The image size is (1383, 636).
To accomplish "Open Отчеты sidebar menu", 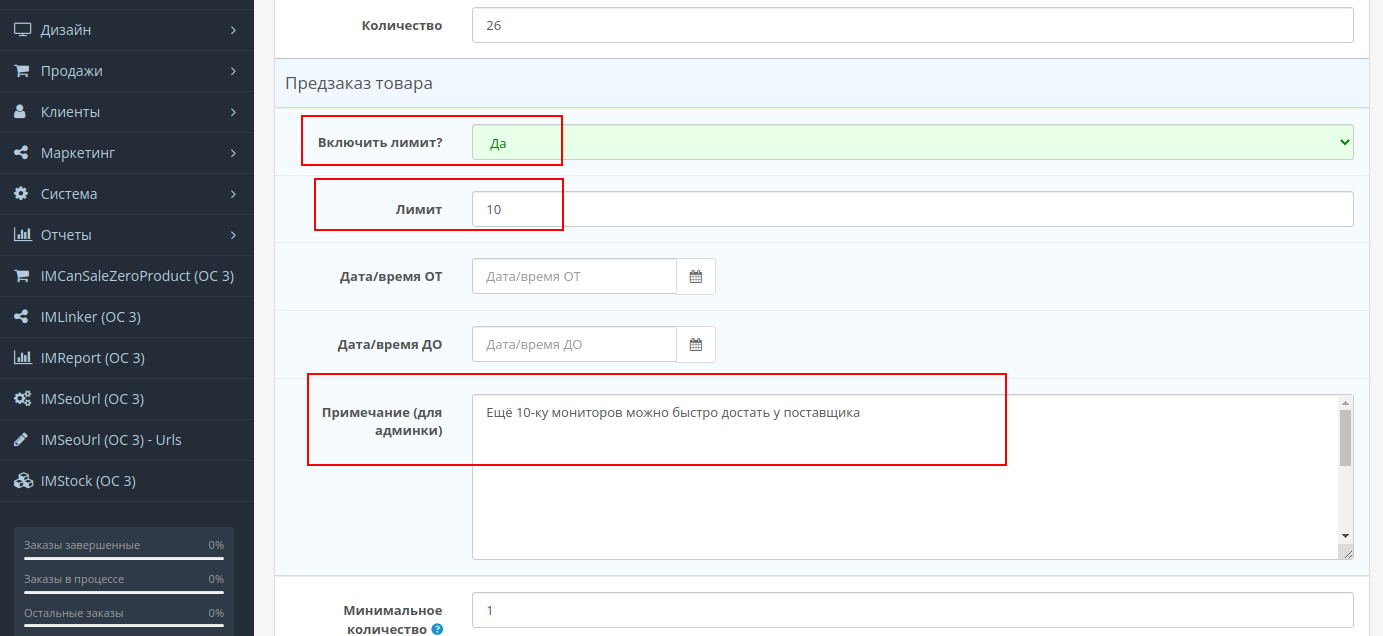I will pyautogui.click(x=127, y=235).
